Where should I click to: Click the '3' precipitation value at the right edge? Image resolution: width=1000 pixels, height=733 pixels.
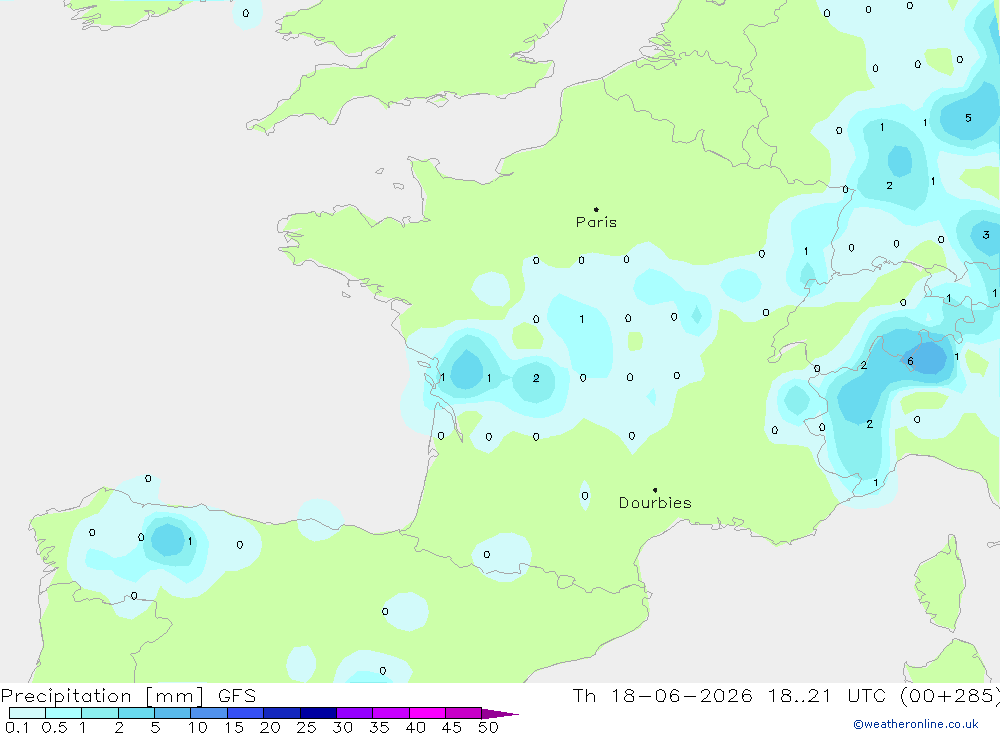[x=986, y=235]
